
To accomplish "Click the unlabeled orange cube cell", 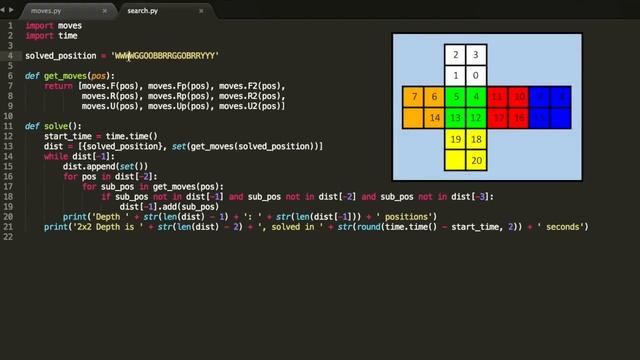I will [413, 118].
